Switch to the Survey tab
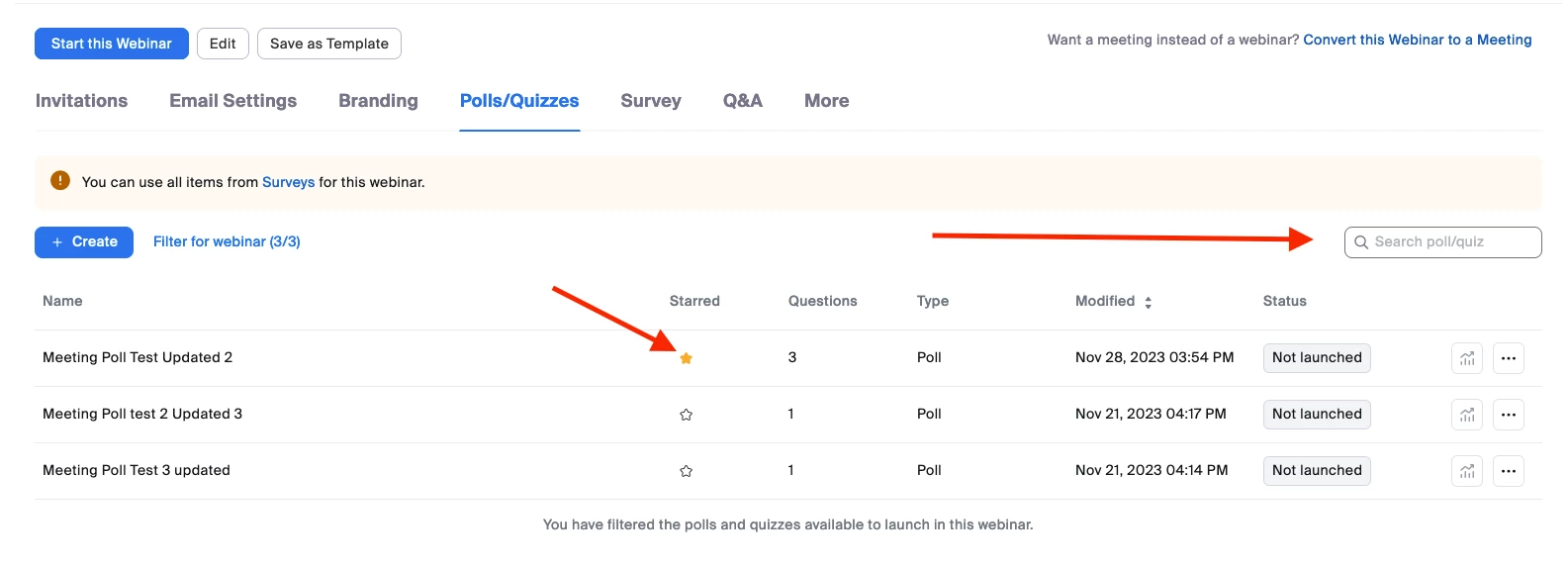 [x=651, y=101]
